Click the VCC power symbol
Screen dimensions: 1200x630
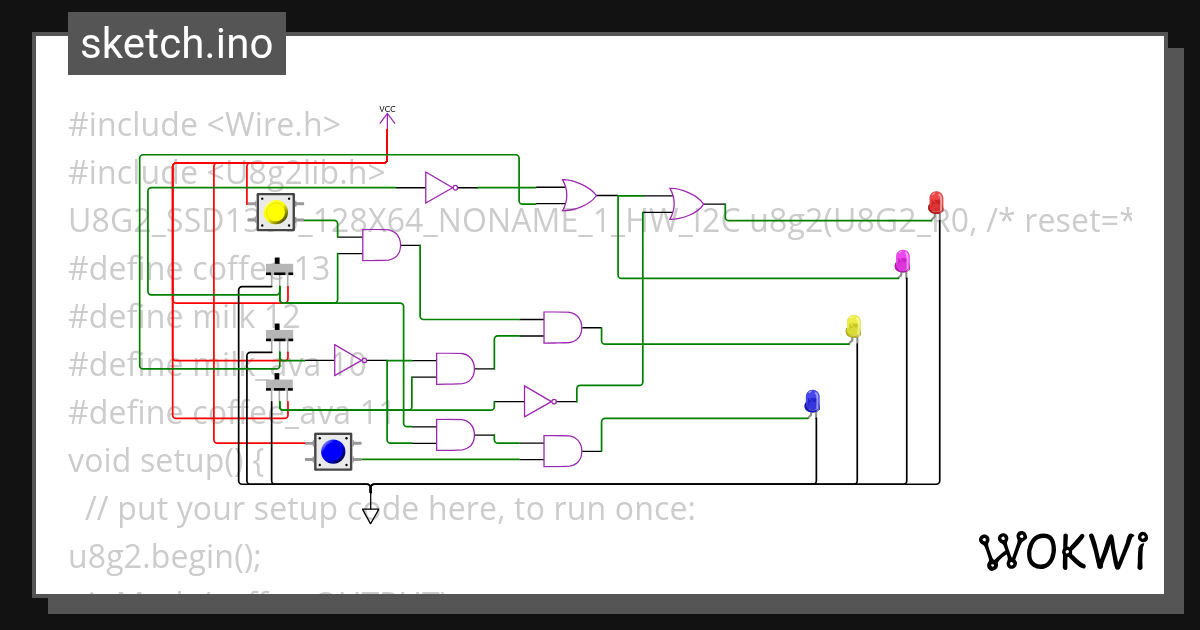pos(387,116)
